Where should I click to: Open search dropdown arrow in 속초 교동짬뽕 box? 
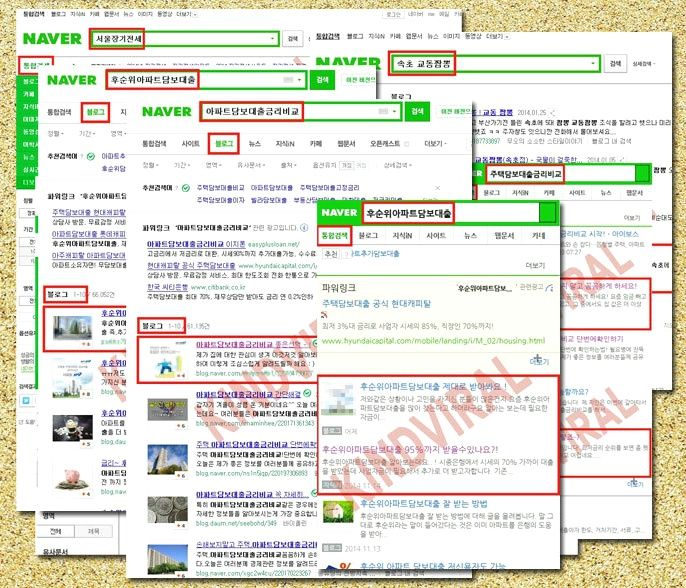point(593,64)
